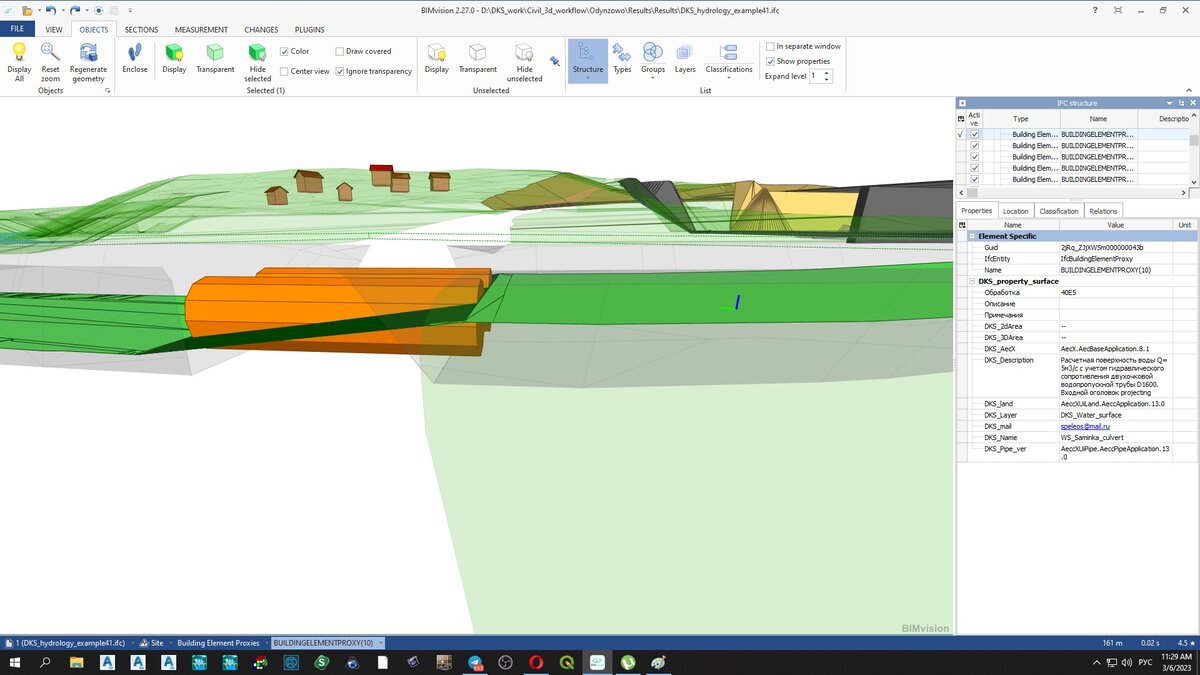Screen dimensions: 1200x675
Task: Collapse the Element Specific property group
Action: tap(972, 236)
